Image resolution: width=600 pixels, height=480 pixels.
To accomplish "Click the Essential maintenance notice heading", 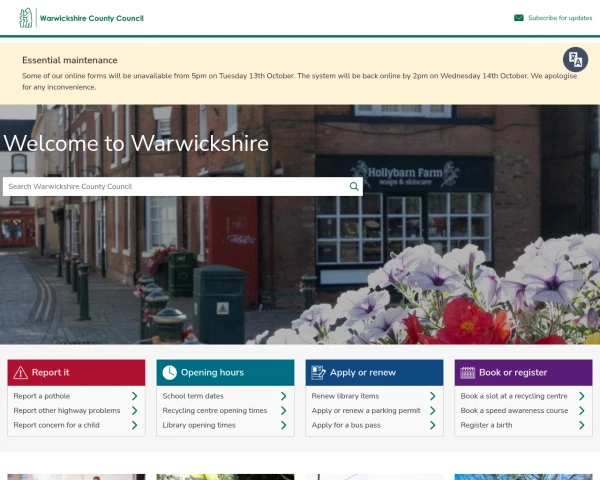I will [x=70, y=60].
